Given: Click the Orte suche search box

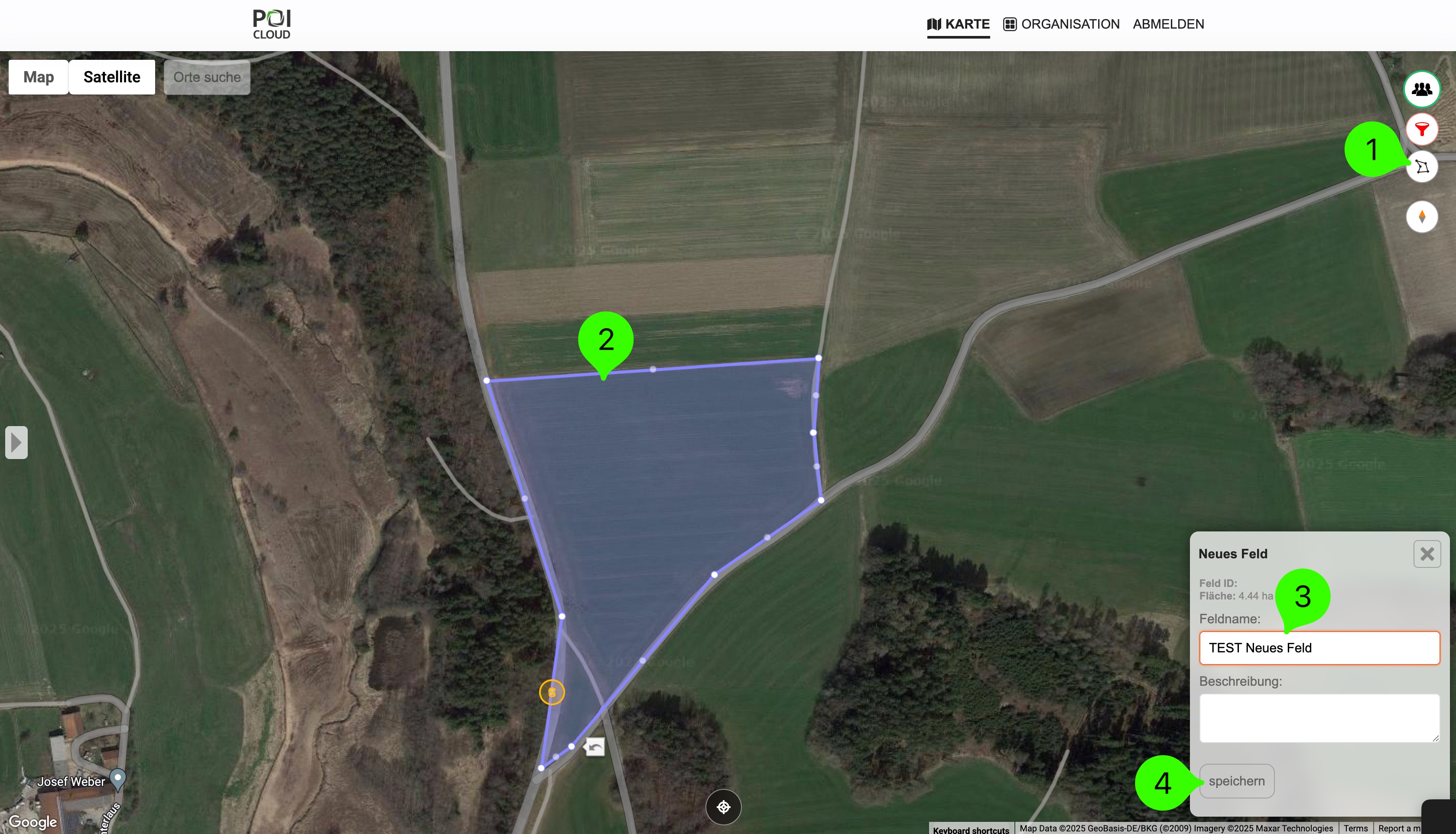Looking at the screenshot, I should 207,77.
